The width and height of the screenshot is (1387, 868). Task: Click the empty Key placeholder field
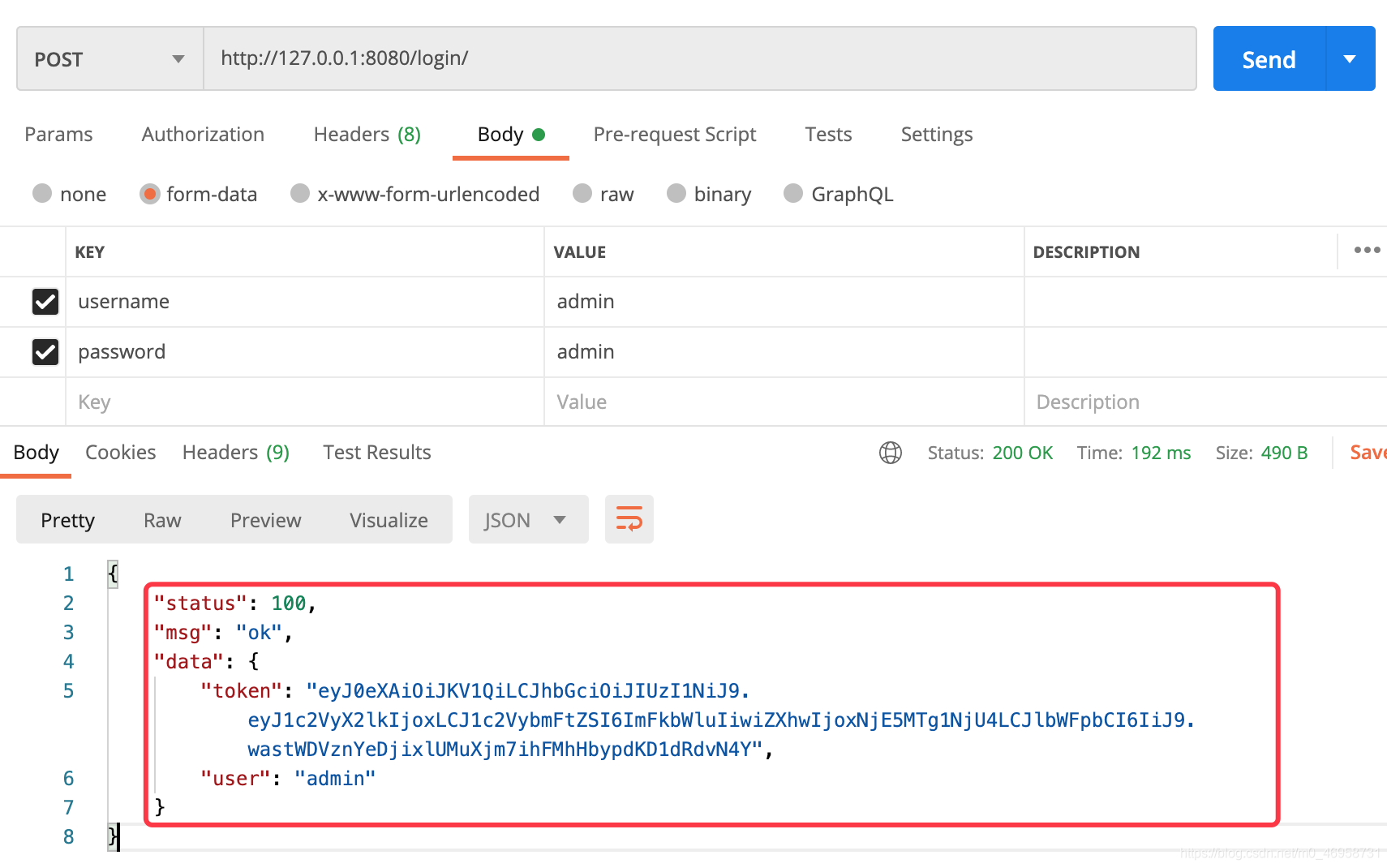click(x=305, y=402)
